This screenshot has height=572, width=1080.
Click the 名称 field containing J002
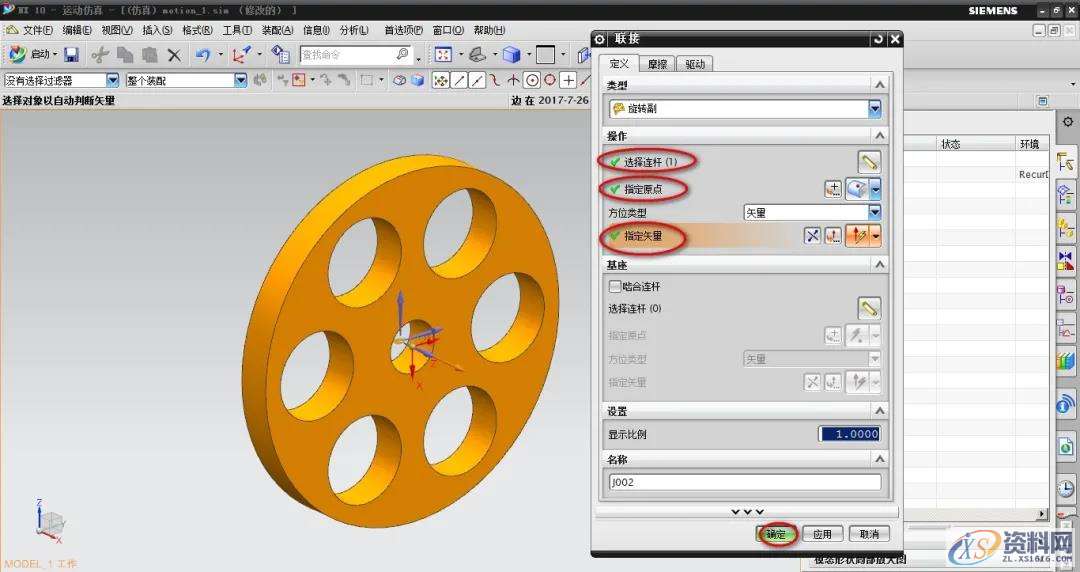tap(745, 482)
